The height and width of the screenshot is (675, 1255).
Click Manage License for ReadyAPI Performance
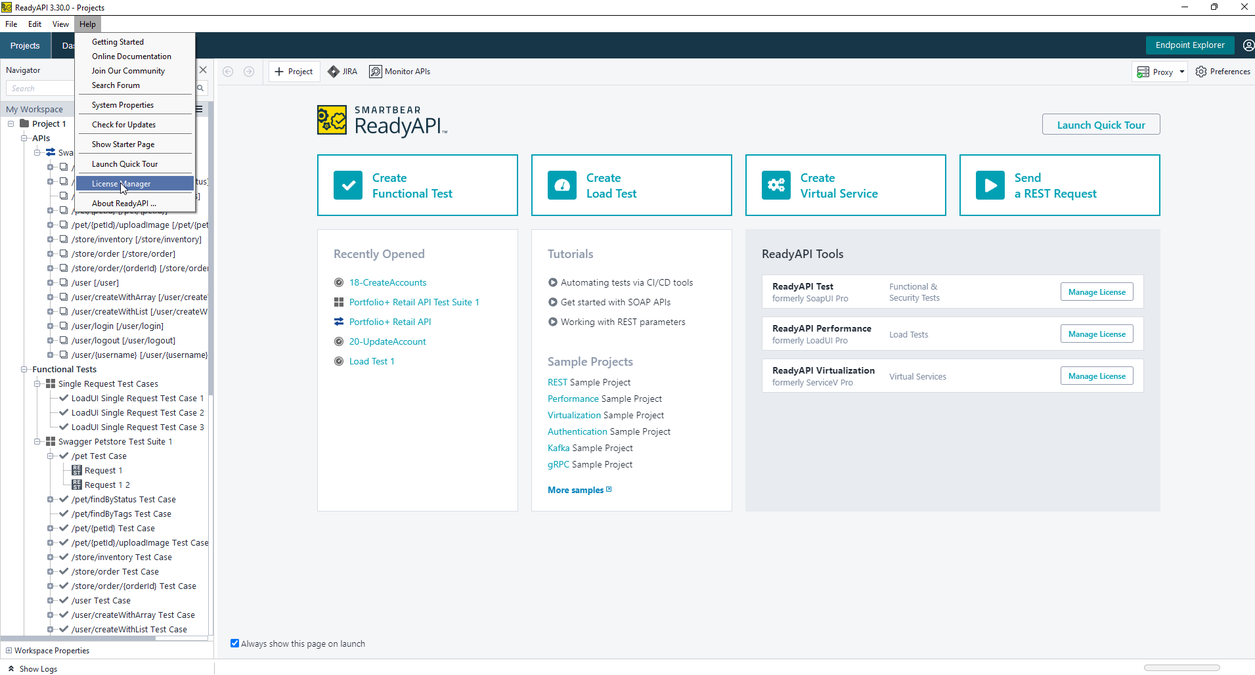click(1097, 334)
